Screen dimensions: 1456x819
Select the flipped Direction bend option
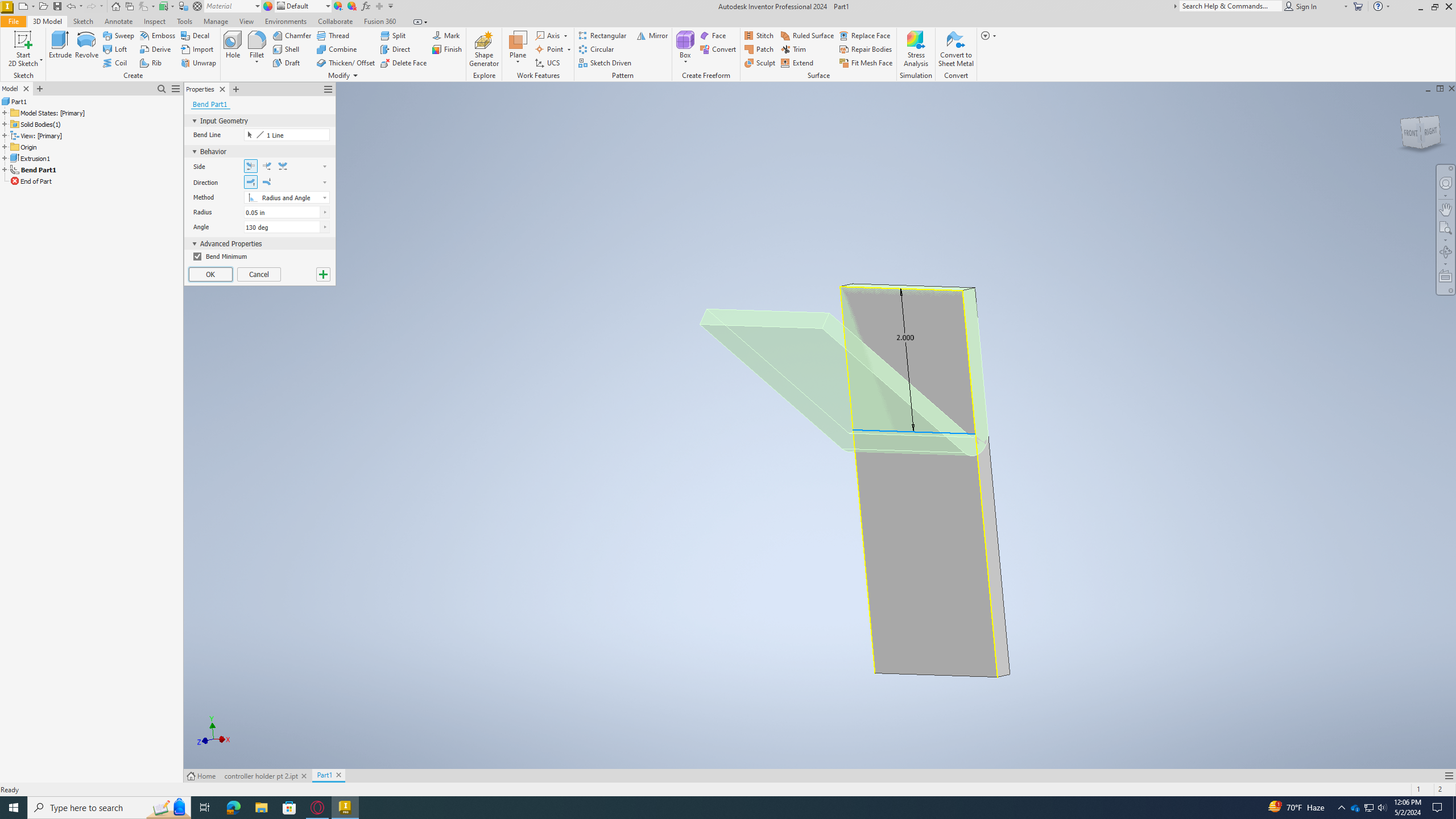pyautogui.click(x=267, y=182)
